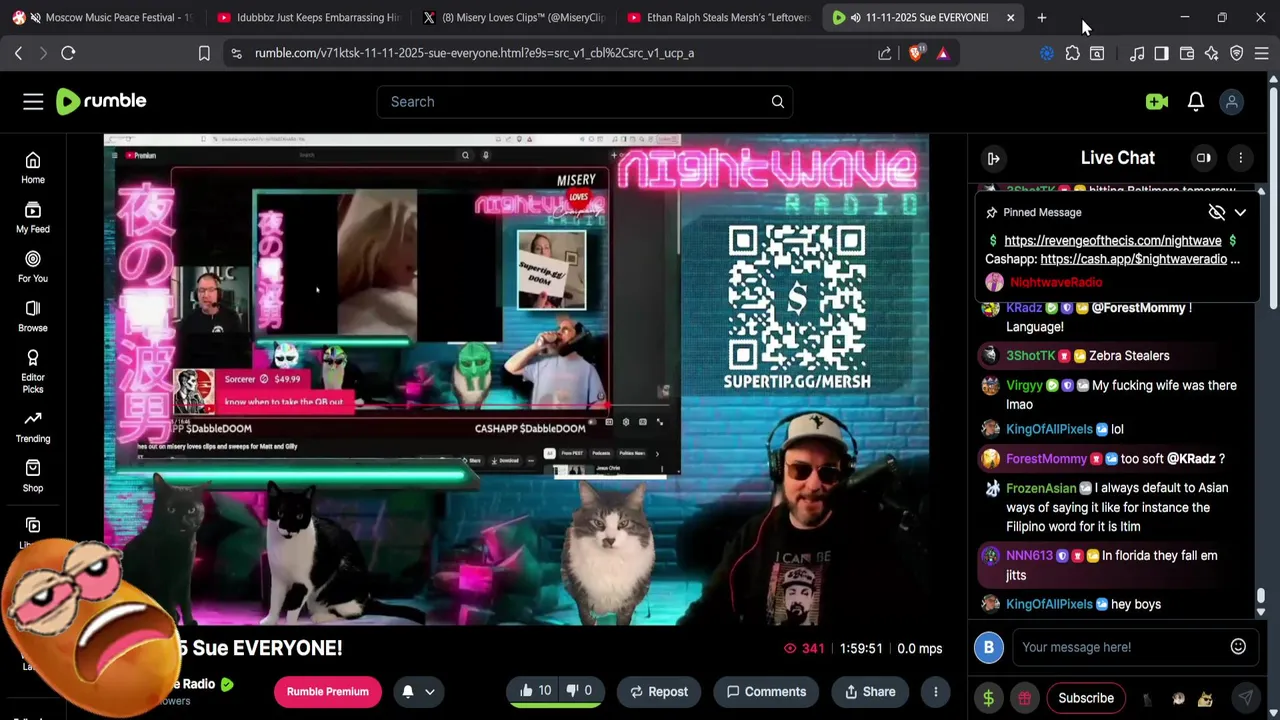Click NightwaveRadio username in pinned message
The image size is (1280, 720).
1056,282
